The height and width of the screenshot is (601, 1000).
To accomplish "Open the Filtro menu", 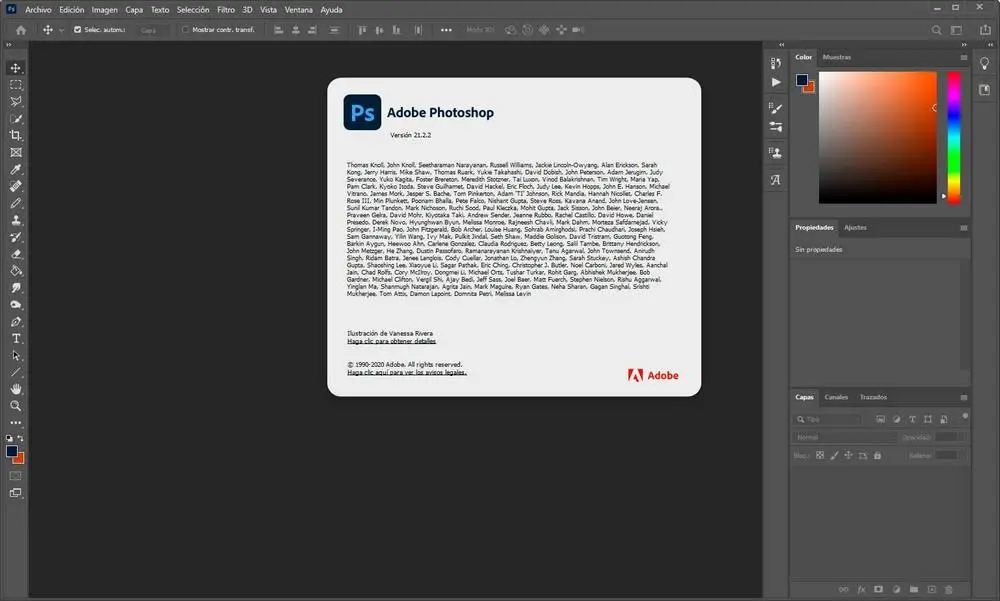I will click(226, 10).
